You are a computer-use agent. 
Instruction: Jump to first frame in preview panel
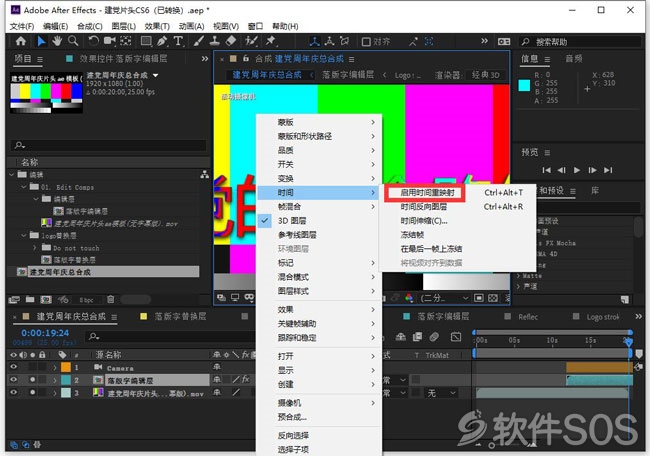546,170
